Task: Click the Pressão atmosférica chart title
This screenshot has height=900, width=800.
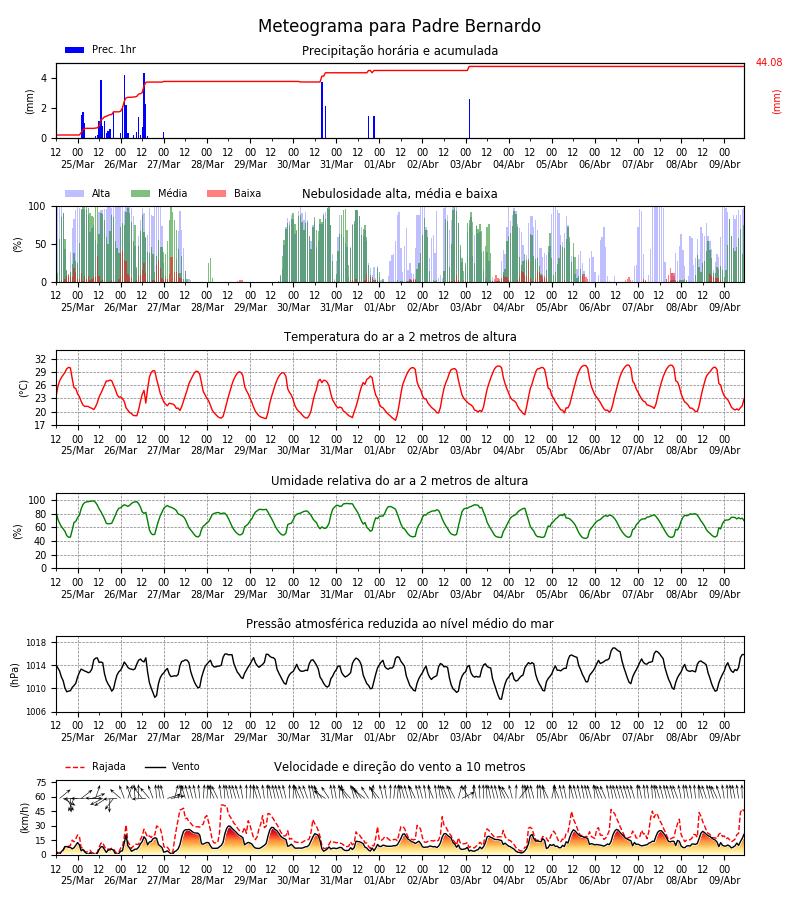Action: (x=400, y=623)
